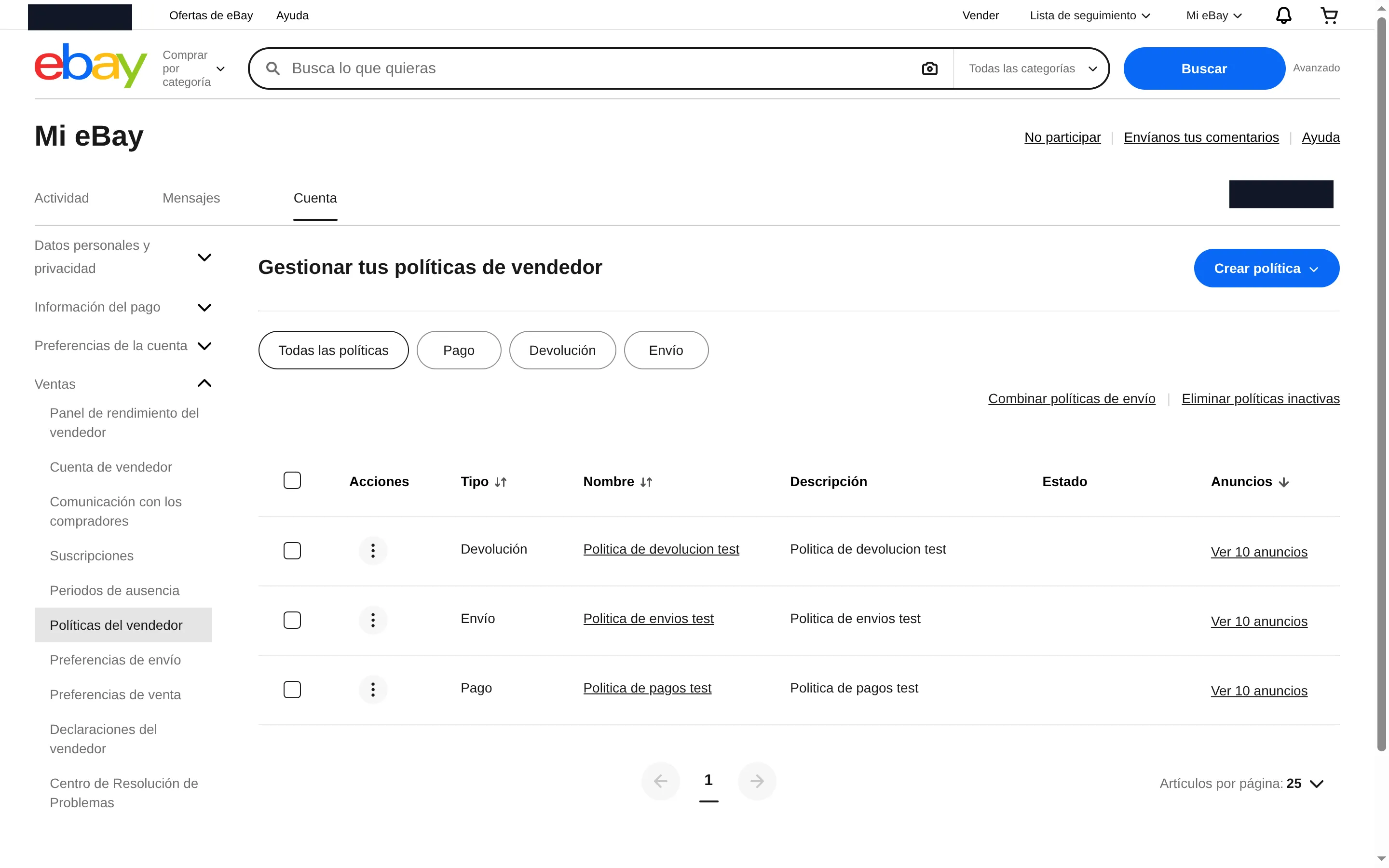Click Ayuda link beside Envíanos tus comentarios

(x=1321, y=137)
